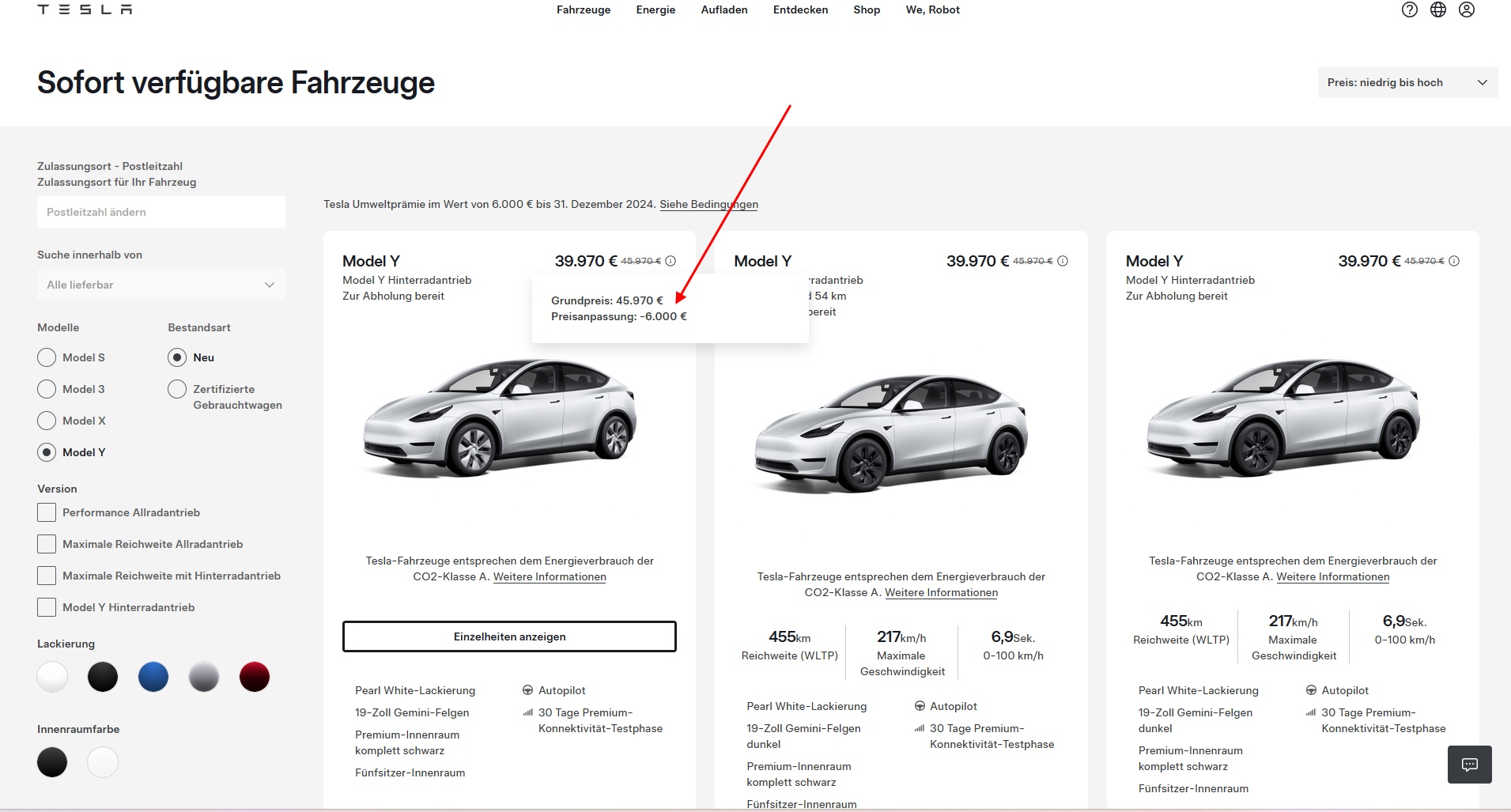1511x812 pixels.
Task: Click the Einzelheiten anzeigen button
Action: pos(509,636)
